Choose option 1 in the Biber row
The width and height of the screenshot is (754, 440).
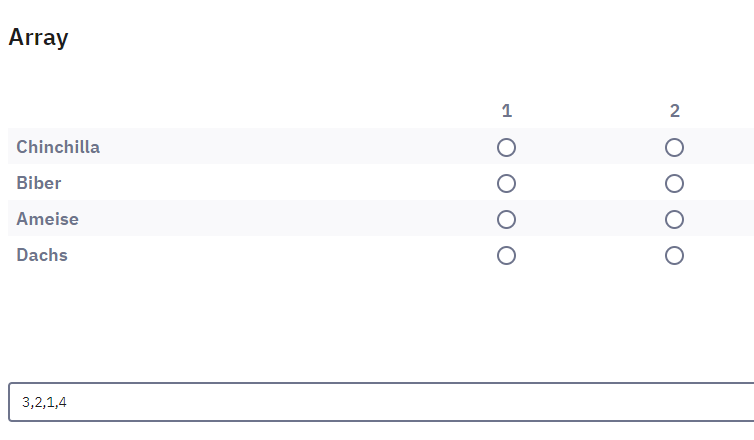[x=506, y=184]
